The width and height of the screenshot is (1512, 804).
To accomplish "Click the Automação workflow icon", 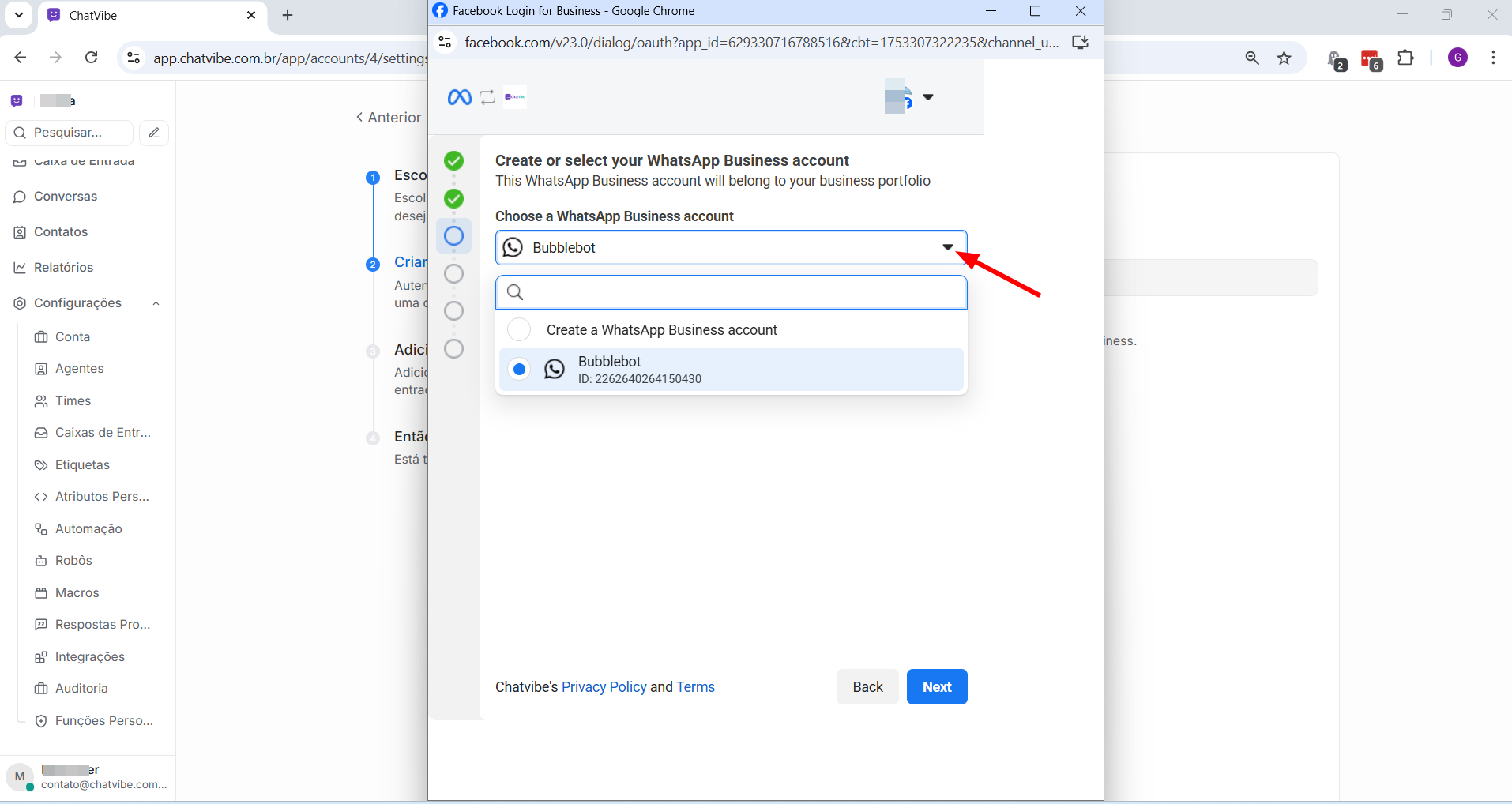I will tap(41, 529).
